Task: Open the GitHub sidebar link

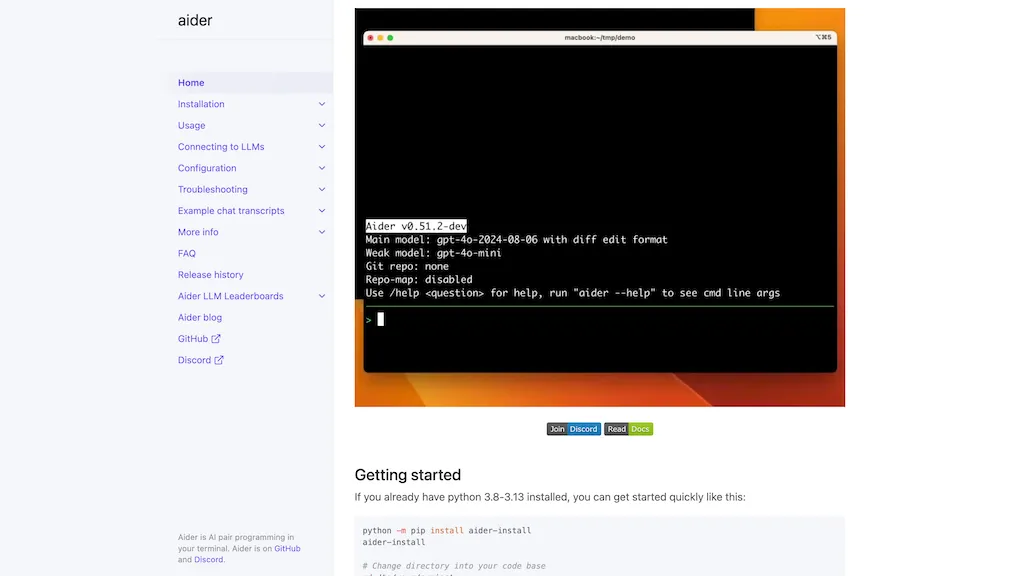Action: (x=193, y=339)
